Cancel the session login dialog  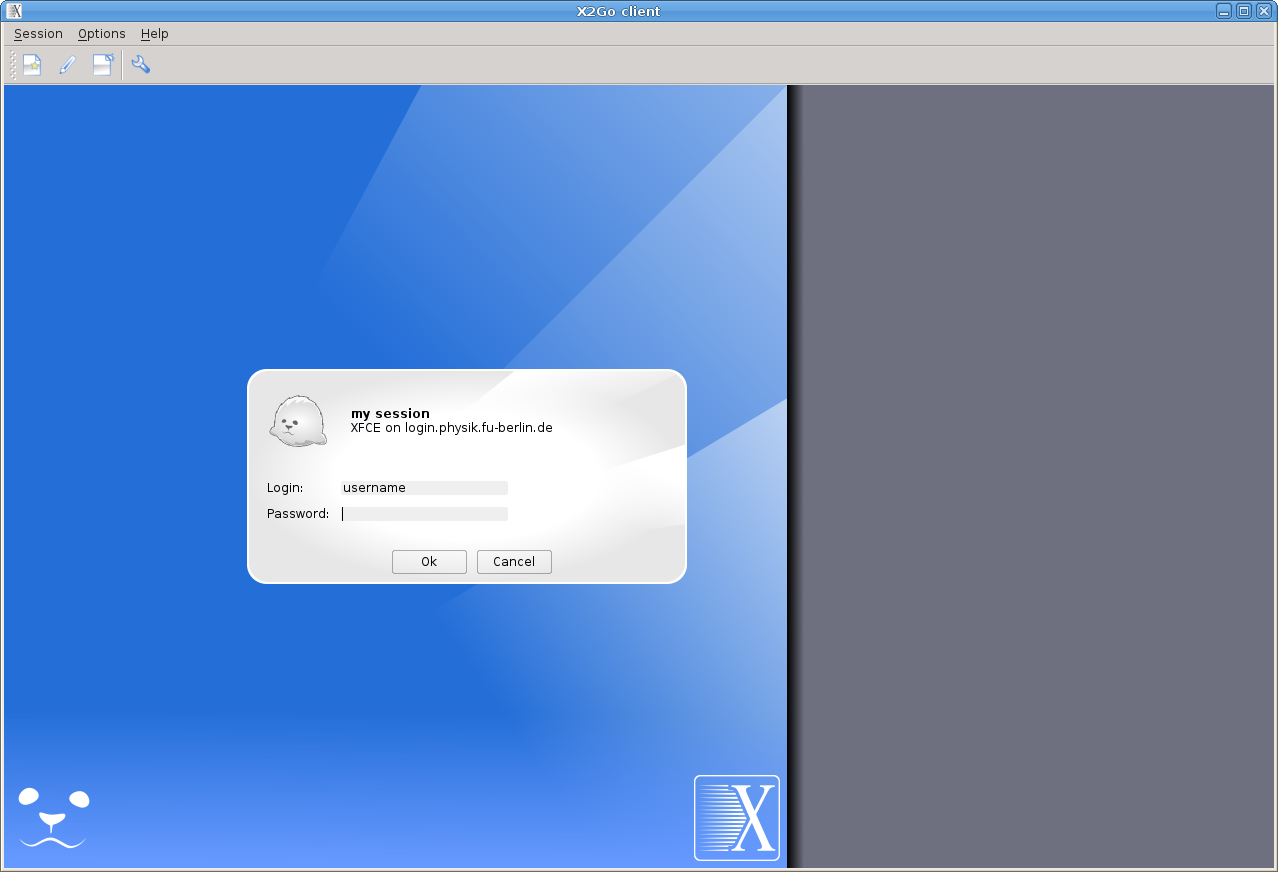point(514,562)
